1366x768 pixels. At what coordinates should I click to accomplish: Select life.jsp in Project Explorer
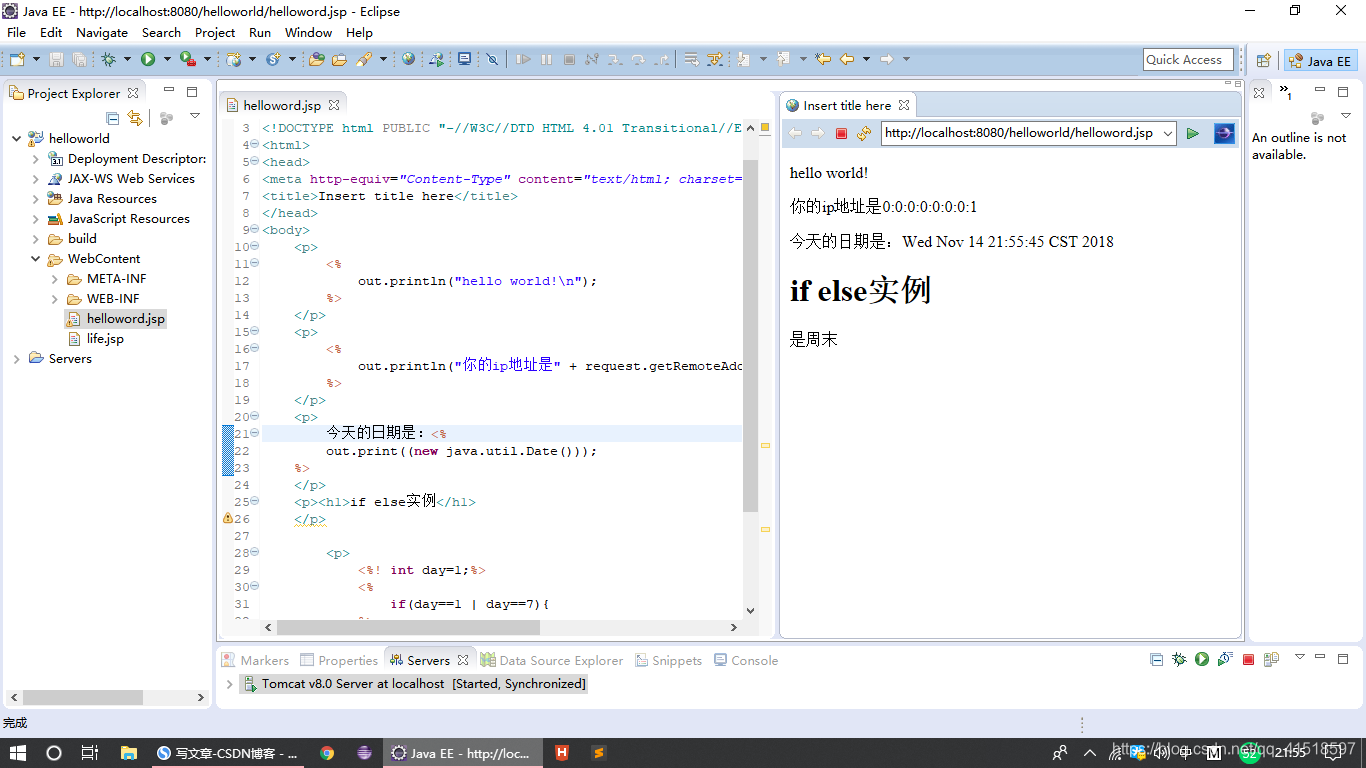pos(105,339)
